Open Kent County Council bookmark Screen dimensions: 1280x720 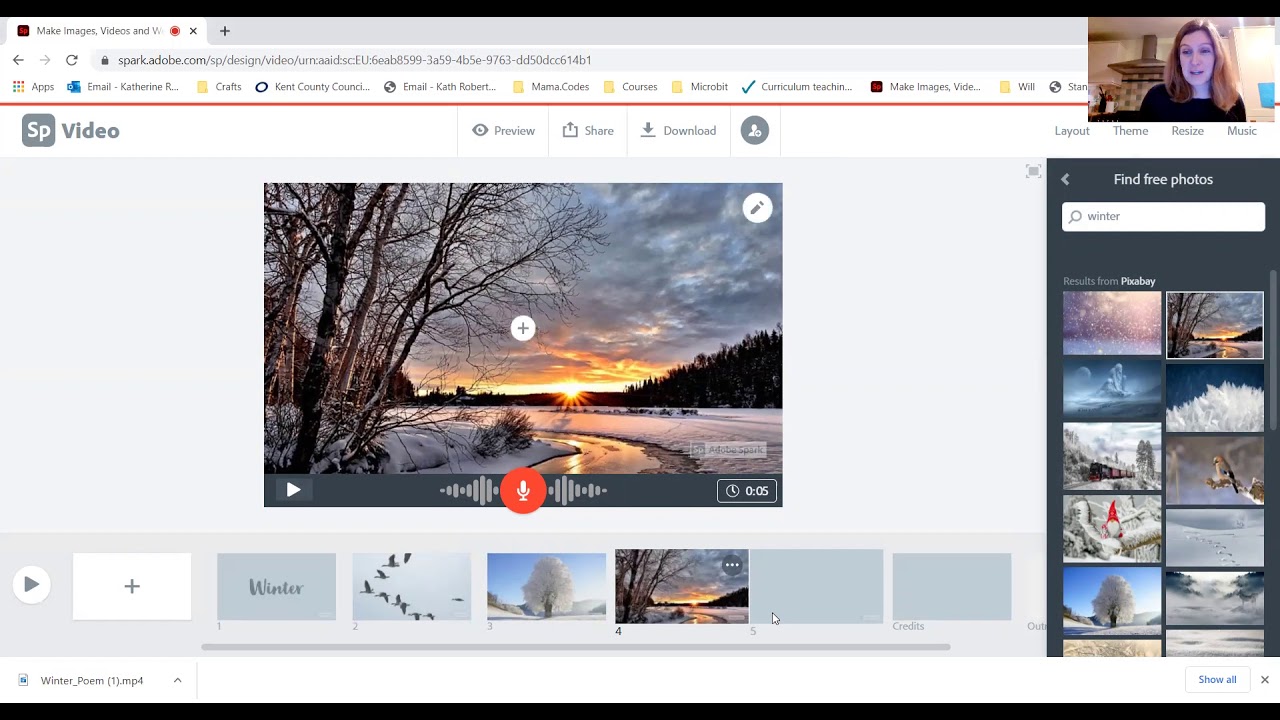click(x=312, y=87)
